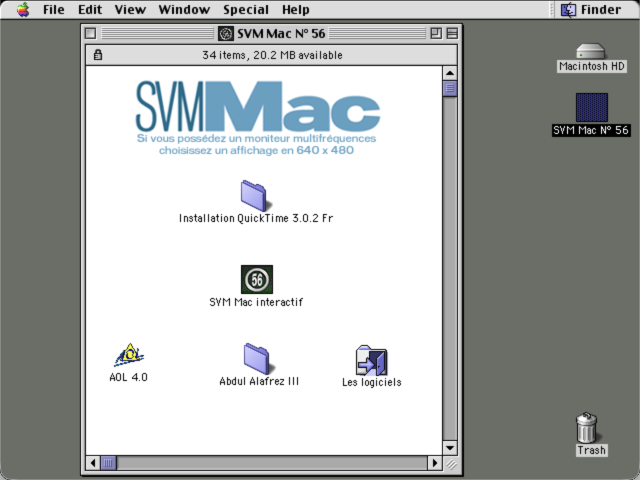
Task: Click the "34 items, 20.2 MB available" status text
Action: 272,55
